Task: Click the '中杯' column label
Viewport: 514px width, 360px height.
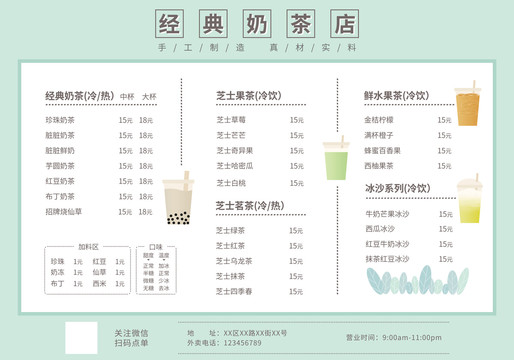Action: click(x=127, y=97)
